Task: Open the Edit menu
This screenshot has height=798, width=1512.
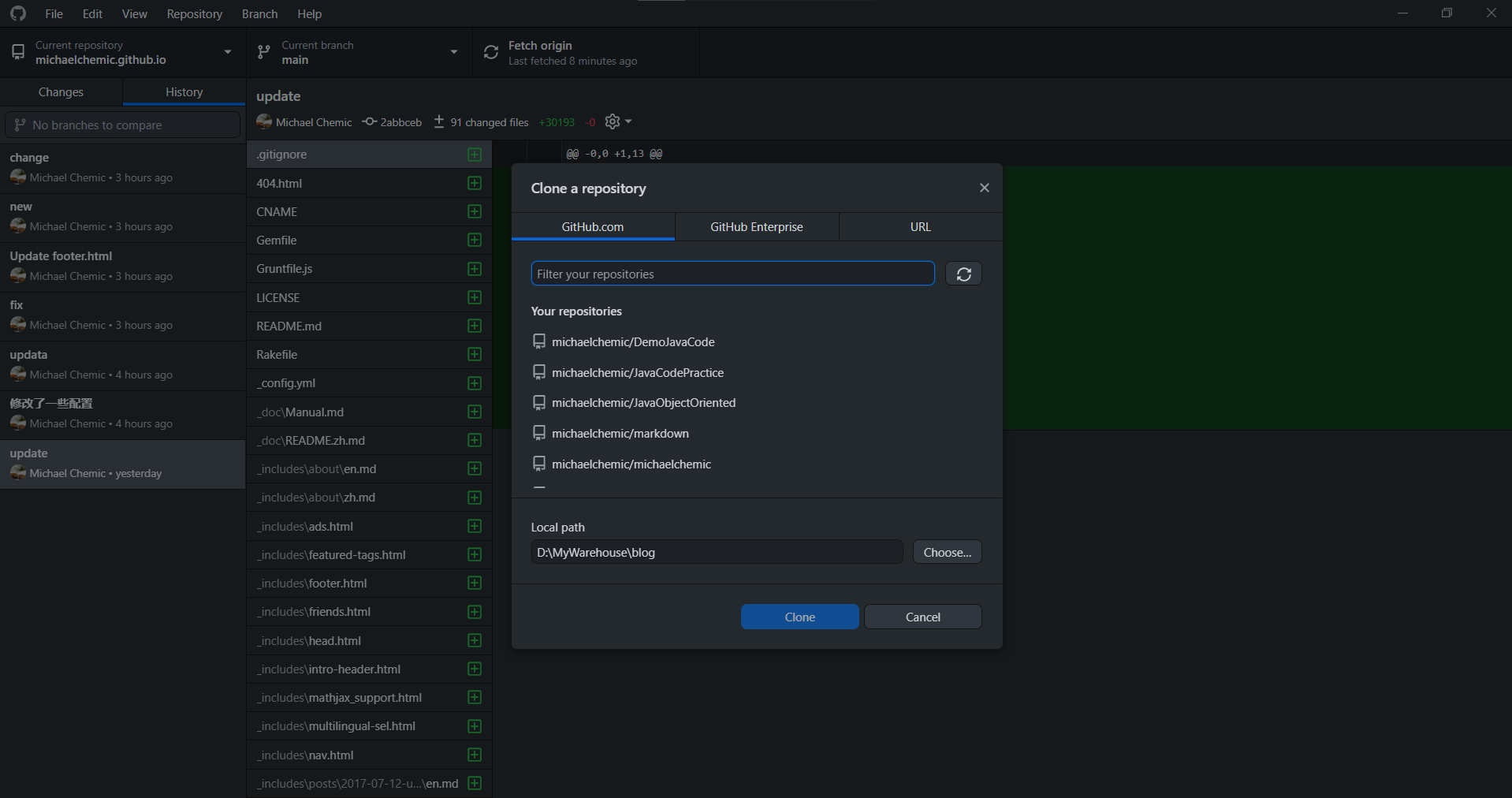Action: tap(92, 13)
